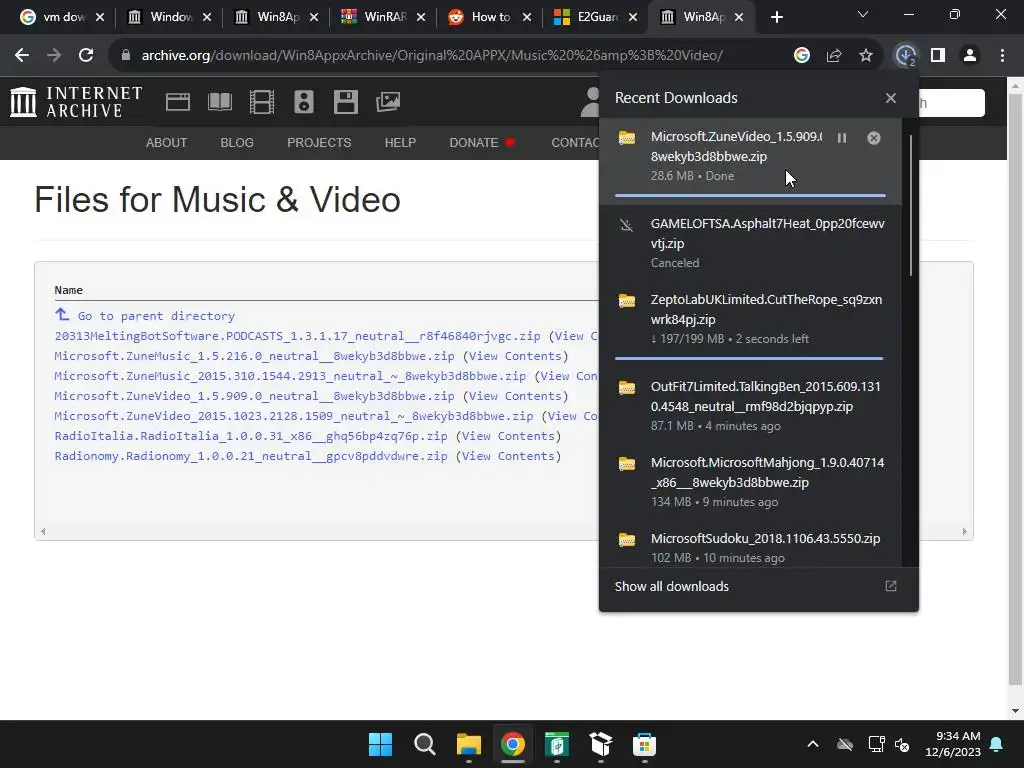This screenshot has height=768, width=1024.
Task: Open Internet Archive audio speaker icon
Action: (x=304, y=102)
